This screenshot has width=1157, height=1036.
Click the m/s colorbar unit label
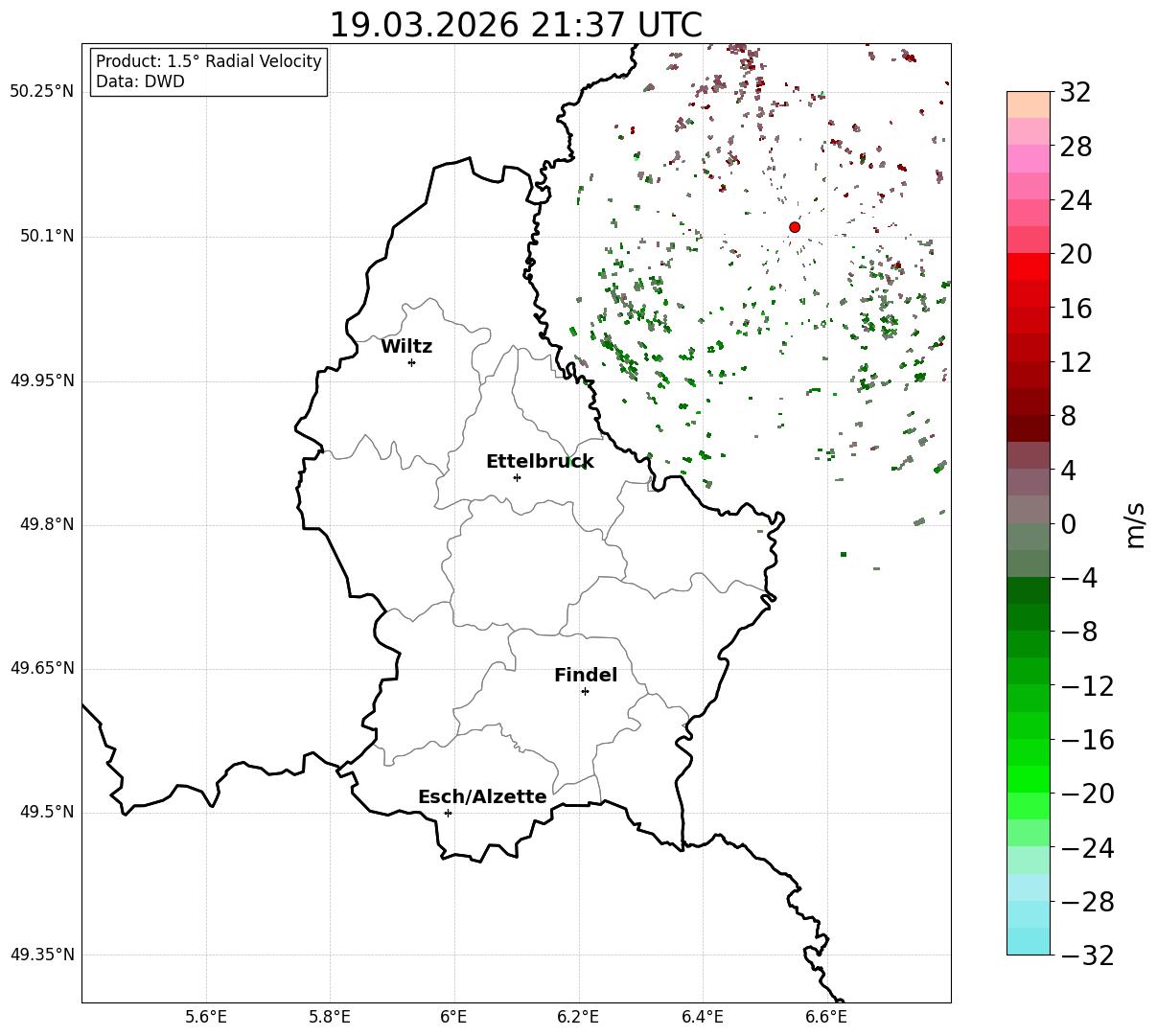click(1135, 524)
